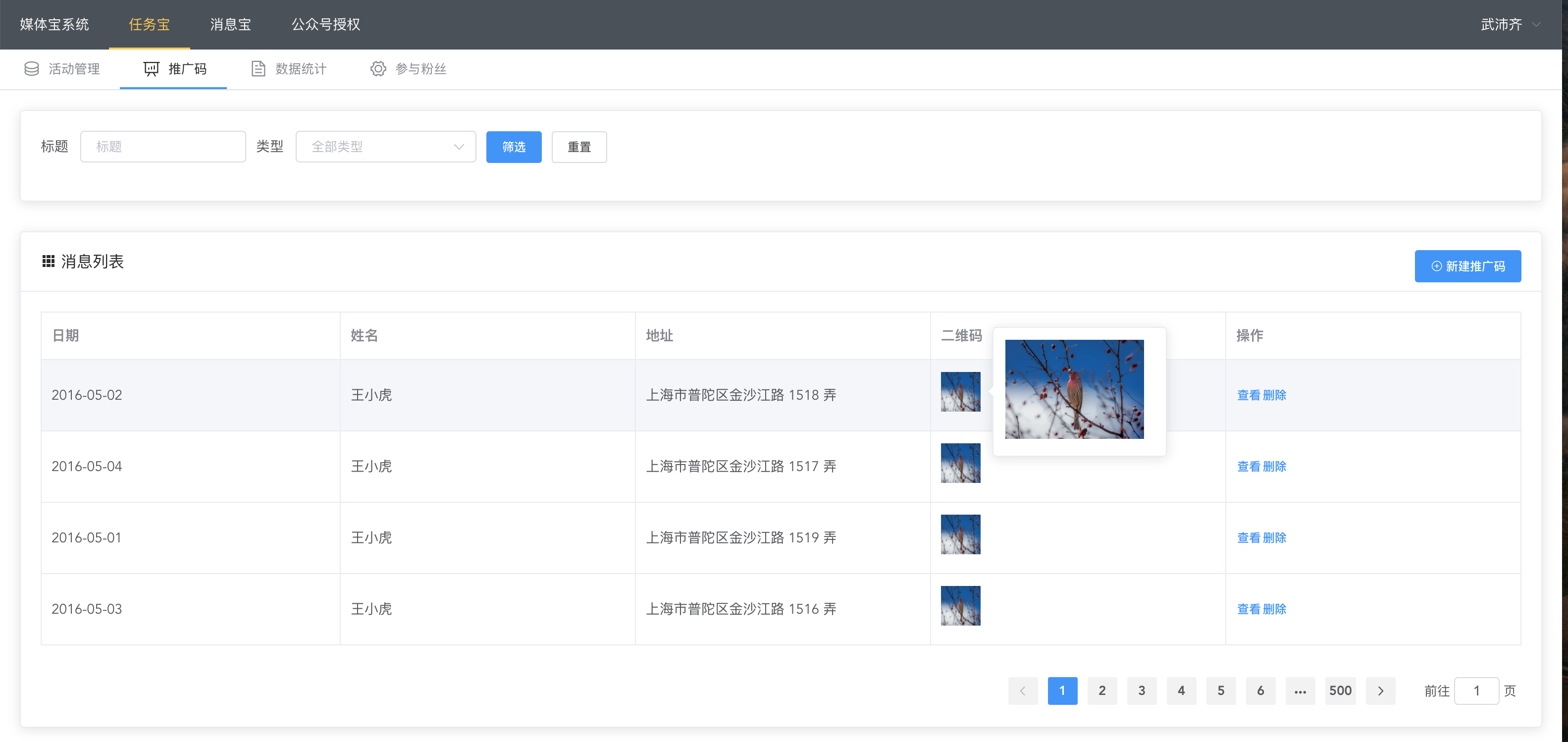1568x742 pixels.
Task: Click 删除 for the 2016-05-02 row
Action: 1275,395
